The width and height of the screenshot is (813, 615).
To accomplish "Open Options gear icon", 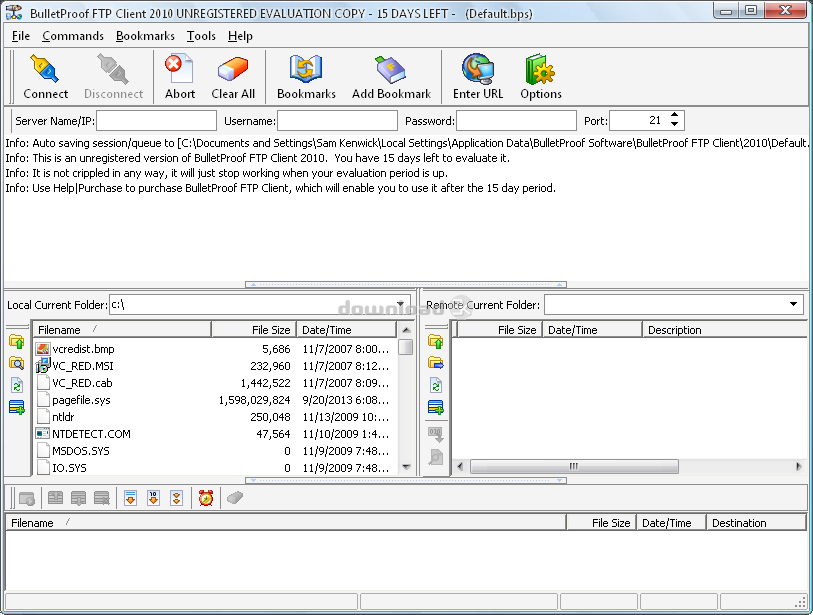I will coord(540,69).
